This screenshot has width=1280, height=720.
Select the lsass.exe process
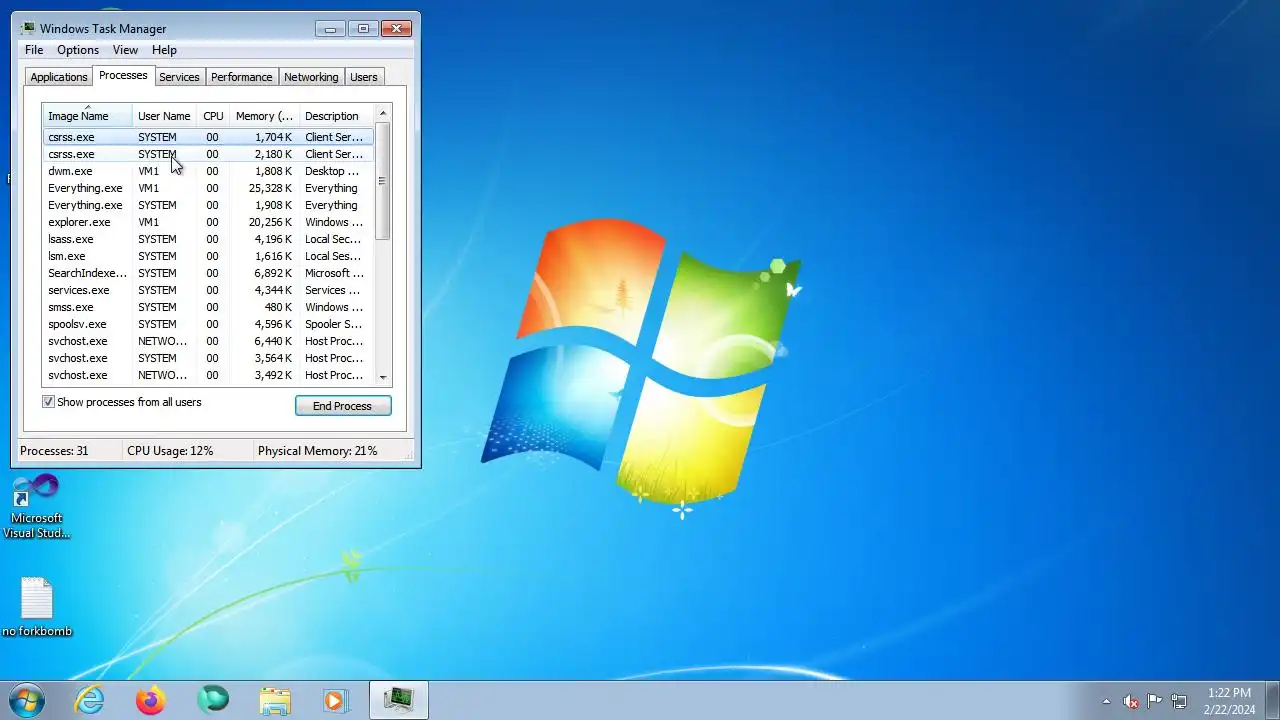pyautogui.click(x=208, y=239)
